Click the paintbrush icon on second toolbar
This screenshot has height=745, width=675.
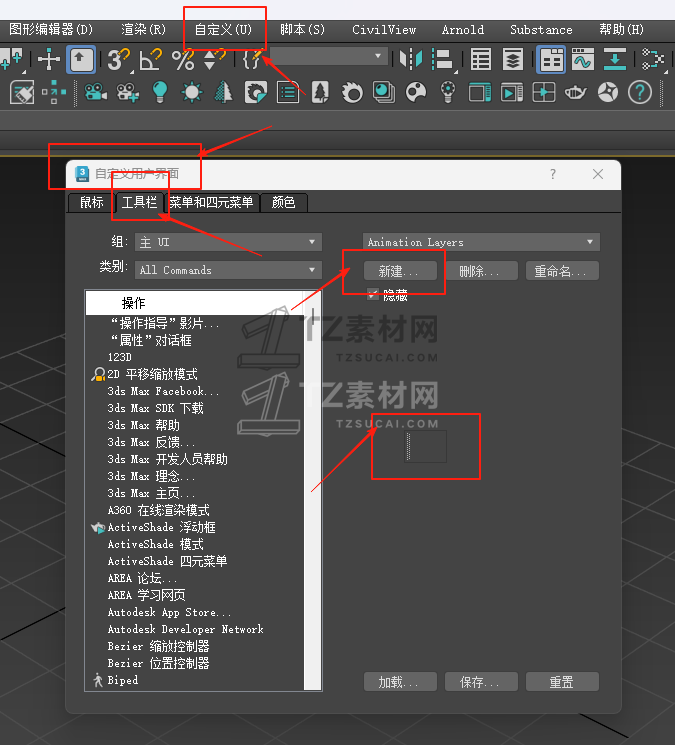[22, 92]
